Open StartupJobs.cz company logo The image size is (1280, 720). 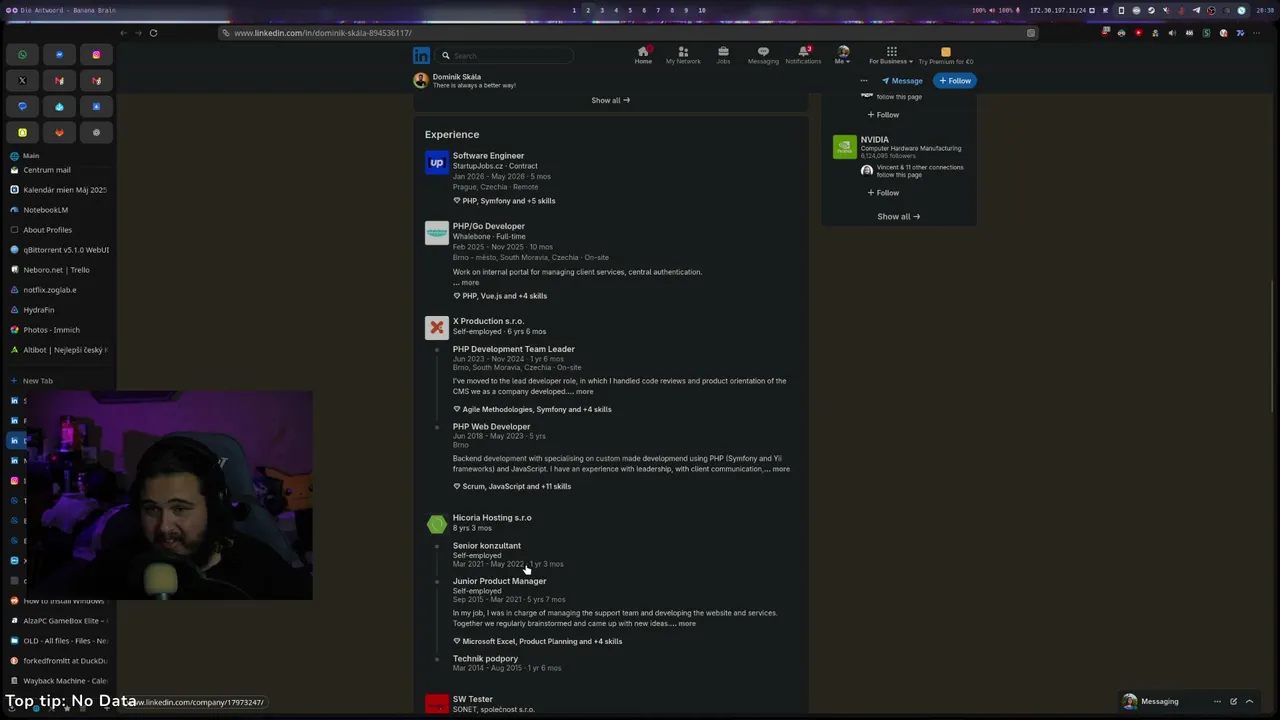pyautogui.click(x=437, y=163)
